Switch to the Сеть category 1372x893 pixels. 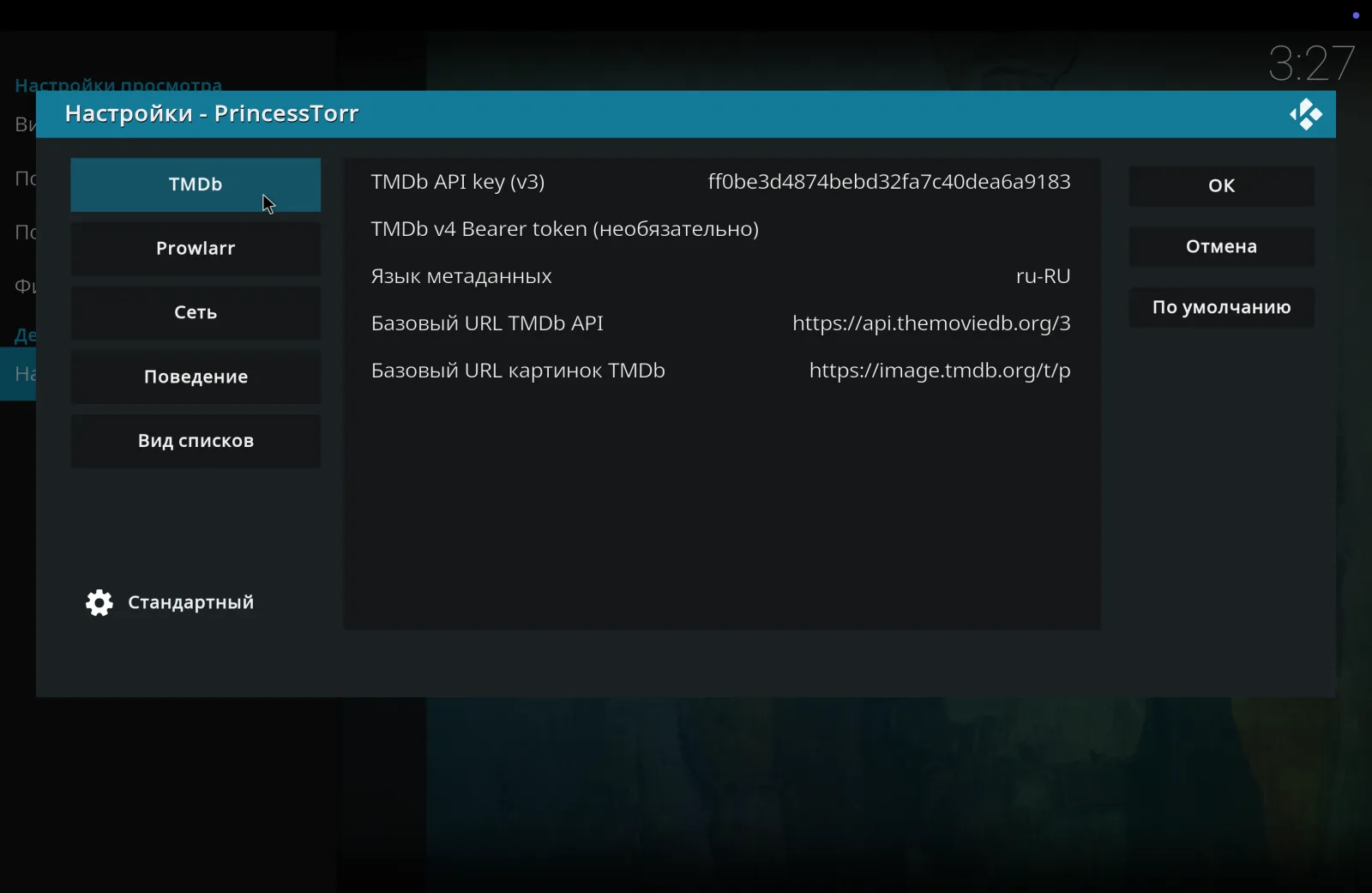point(196,313)
